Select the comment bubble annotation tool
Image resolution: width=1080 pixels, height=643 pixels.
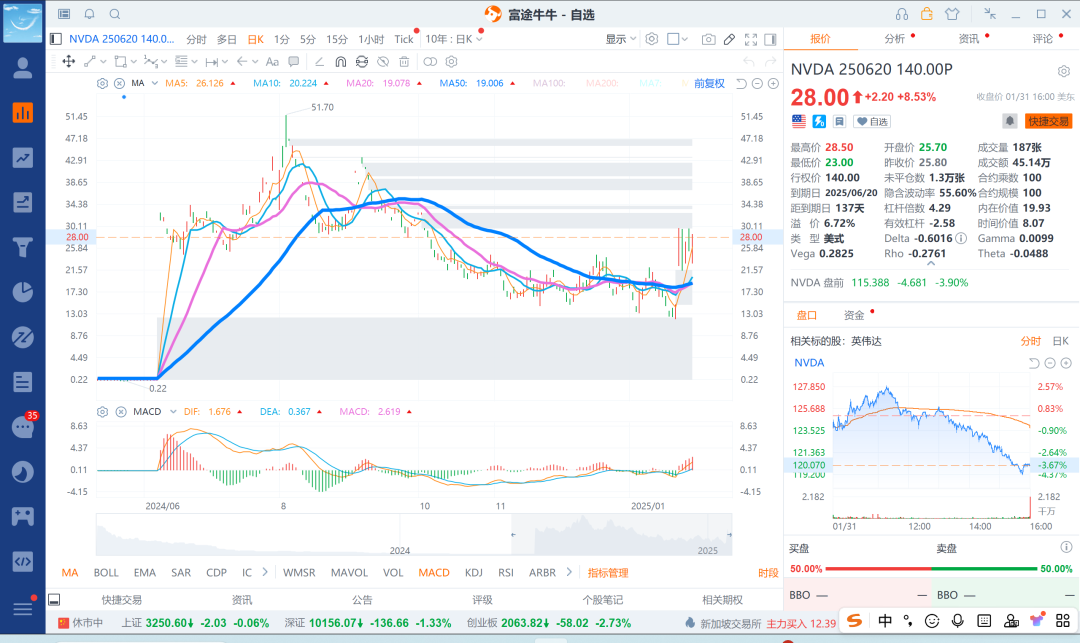click(x=294, y=61)
